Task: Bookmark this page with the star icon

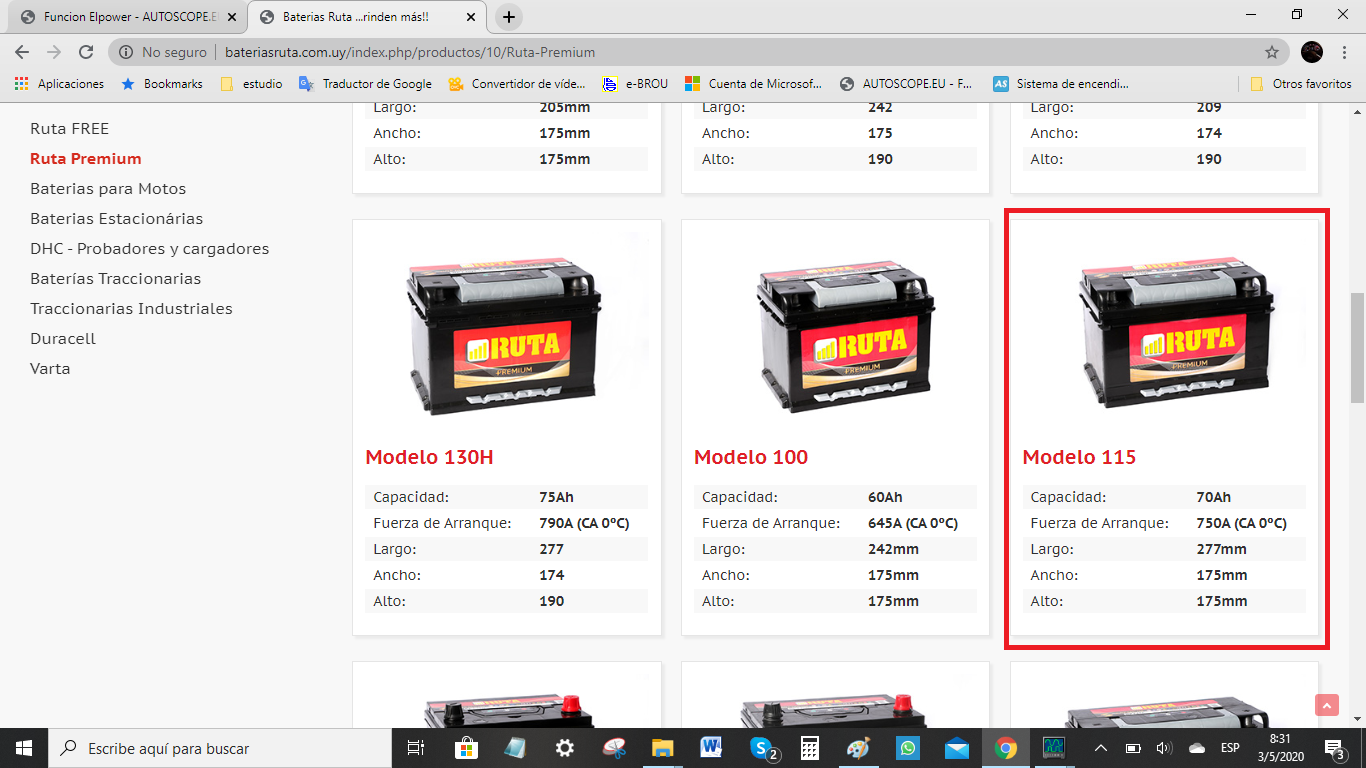Action: point(1272,52)
